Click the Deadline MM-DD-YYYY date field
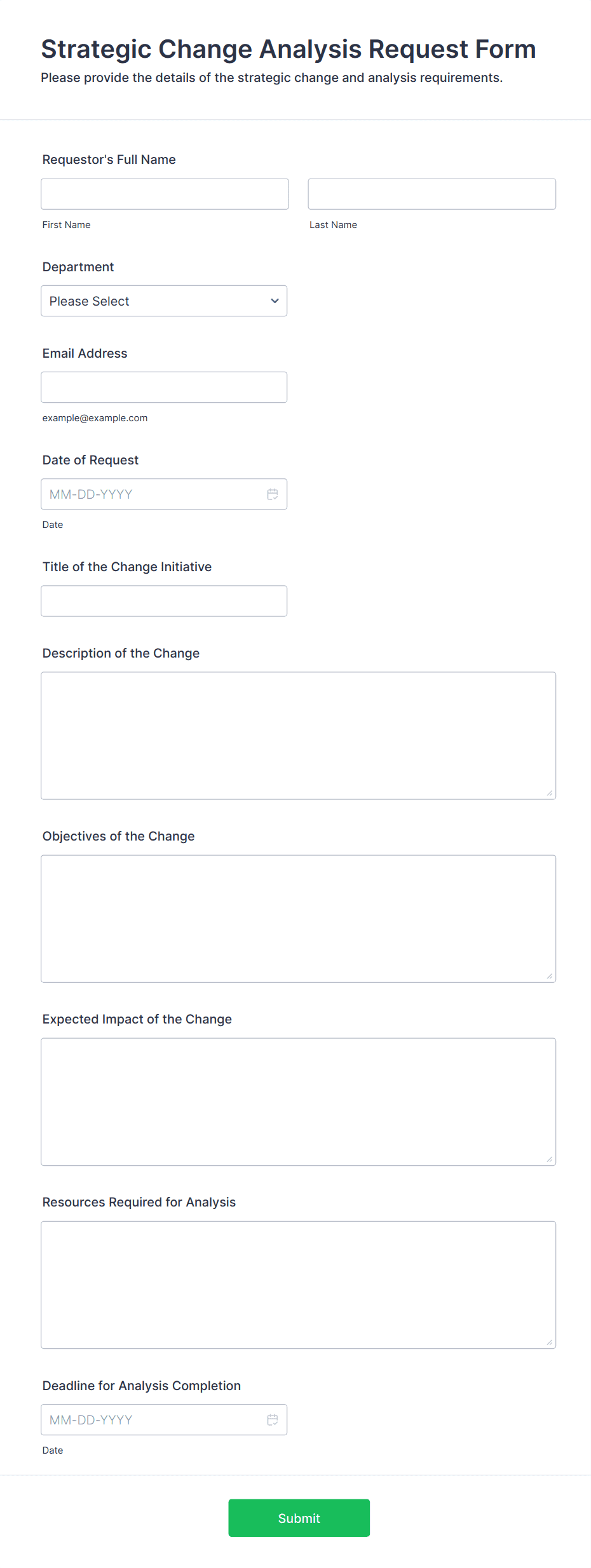The width and height of the screenshot is (591, 1568). pos(146,1419)
